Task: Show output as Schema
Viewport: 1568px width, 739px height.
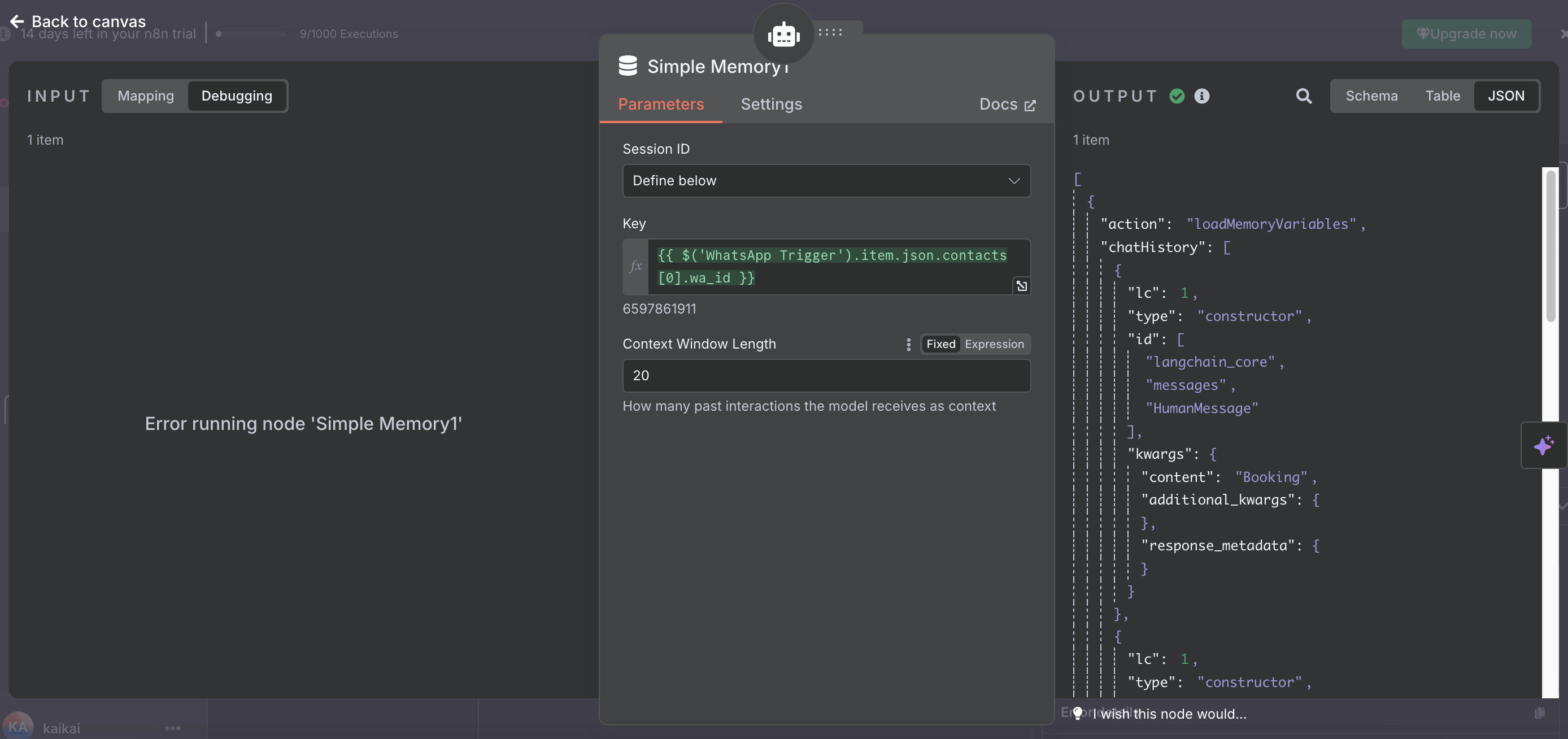Action: tap(1371, 95)
